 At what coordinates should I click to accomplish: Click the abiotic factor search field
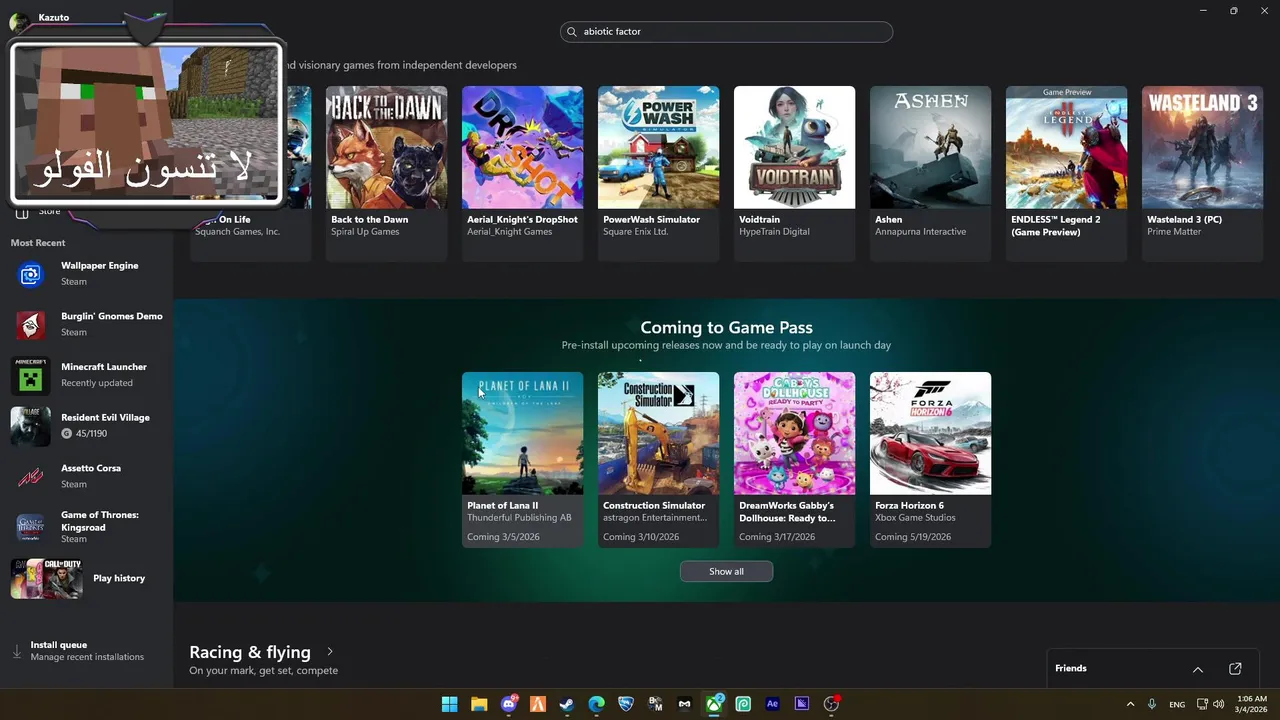(726, 32)
